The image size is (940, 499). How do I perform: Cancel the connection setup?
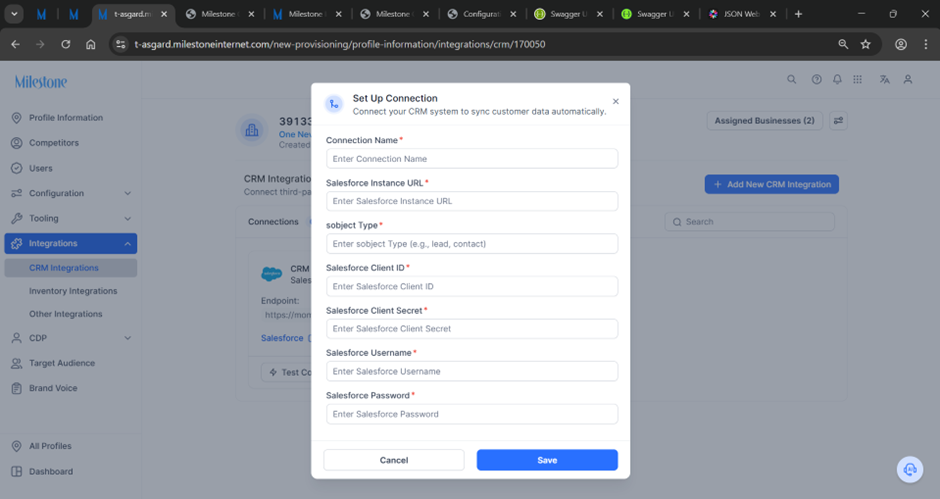tap(394, 460)
